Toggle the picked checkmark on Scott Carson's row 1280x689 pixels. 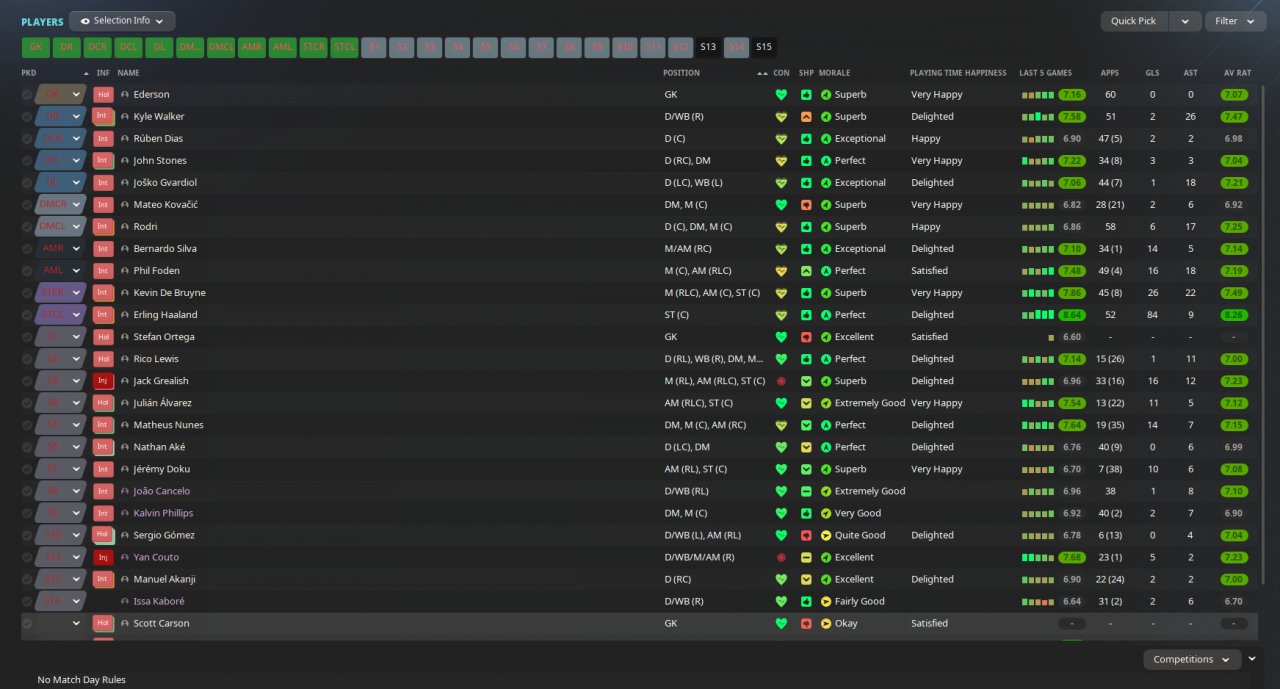click(x=27, y=623)
